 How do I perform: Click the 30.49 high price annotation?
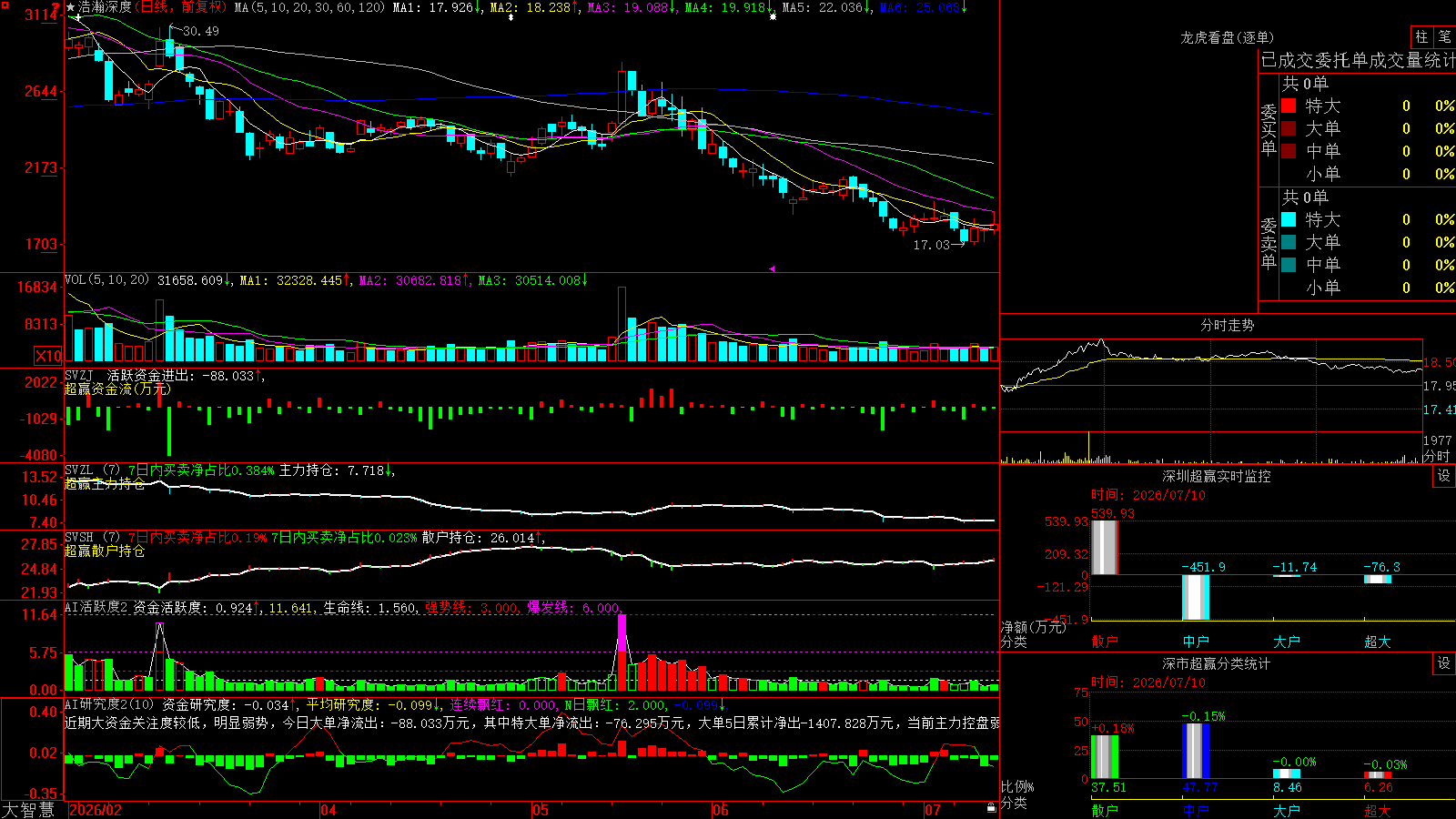click(x=201, y=31)
